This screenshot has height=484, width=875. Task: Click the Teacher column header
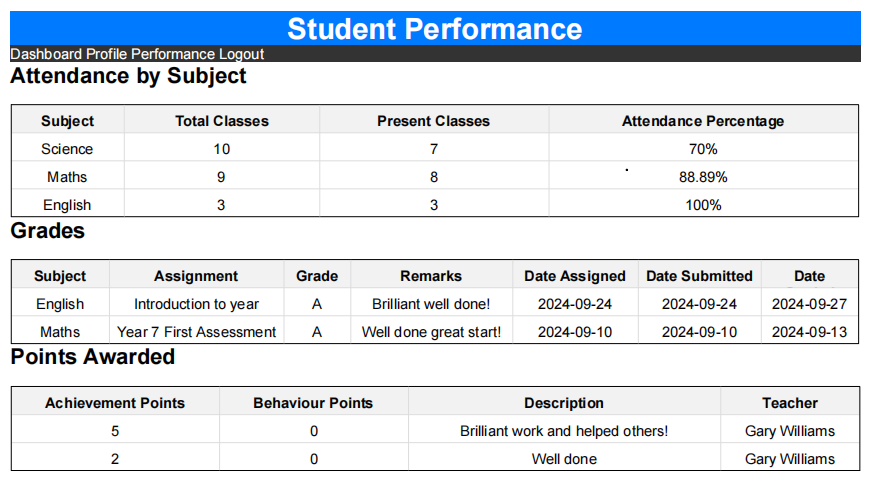click(790, 403)
